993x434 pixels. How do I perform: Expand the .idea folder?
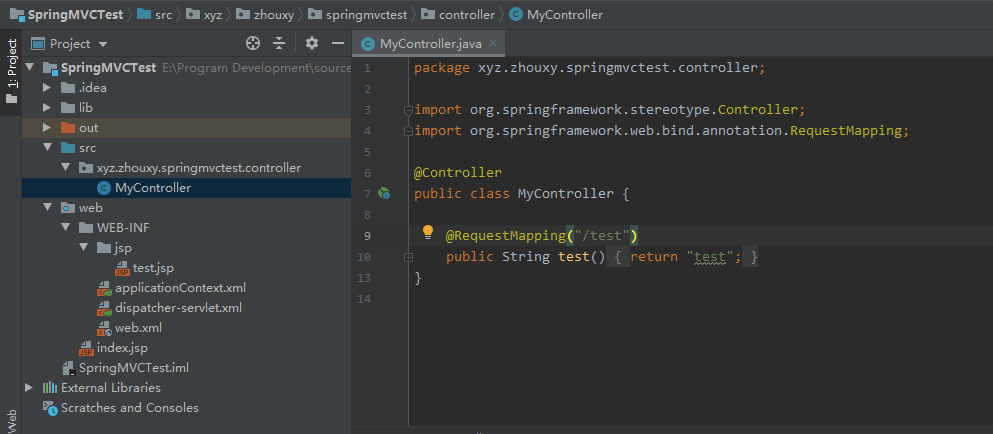point(47,88)
